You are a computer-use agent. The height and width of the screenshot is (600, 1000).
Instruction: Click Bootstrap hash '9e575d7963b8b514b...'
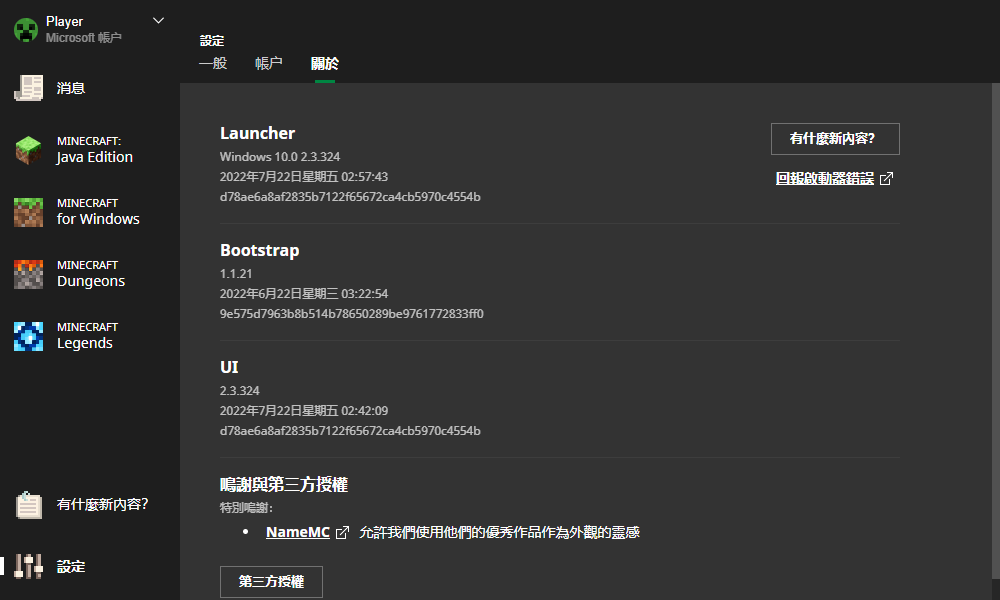pos(351,314)
